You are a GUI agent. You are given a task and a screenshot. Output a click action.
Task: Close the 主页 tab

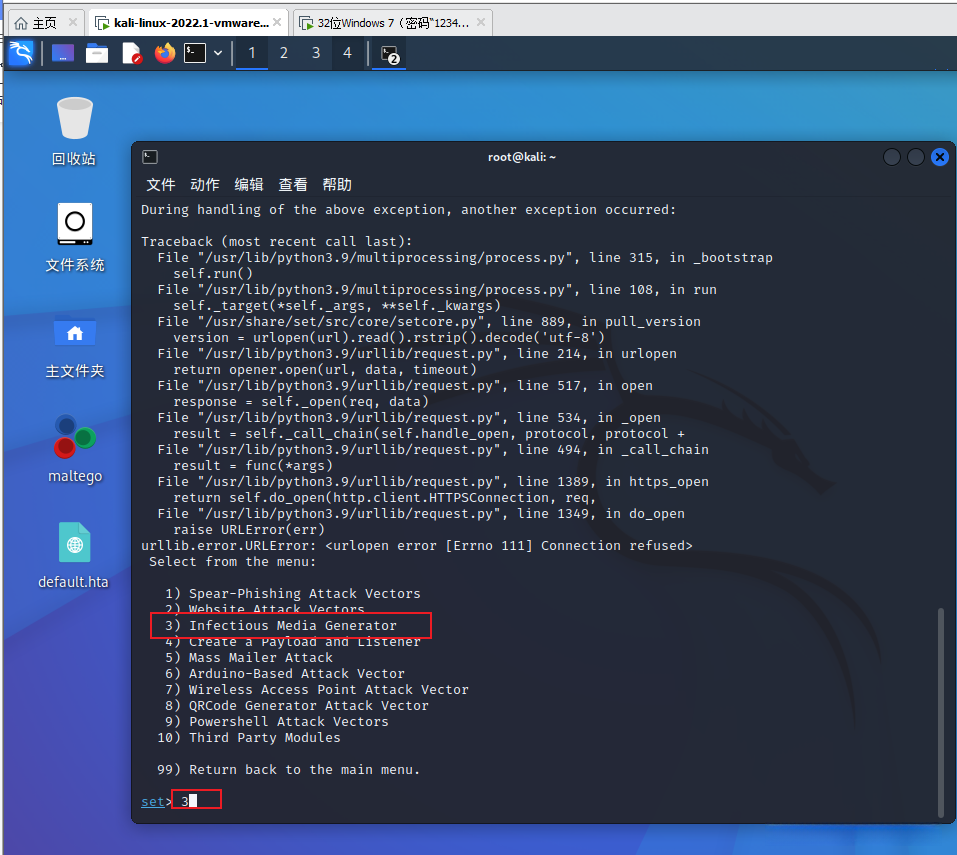pyautogui.click(x=73, y=23)
